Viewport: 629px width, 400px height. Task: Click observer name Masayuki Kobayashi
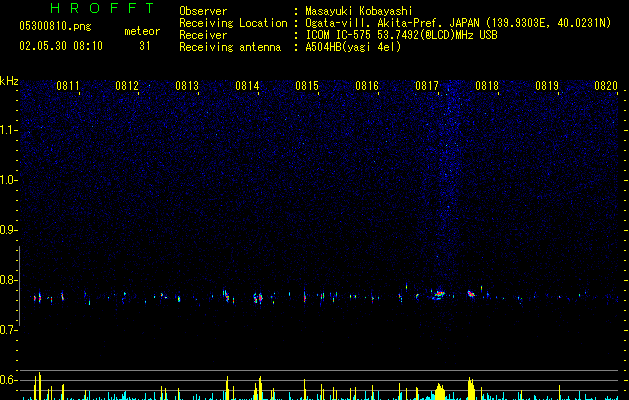point(359,11)
